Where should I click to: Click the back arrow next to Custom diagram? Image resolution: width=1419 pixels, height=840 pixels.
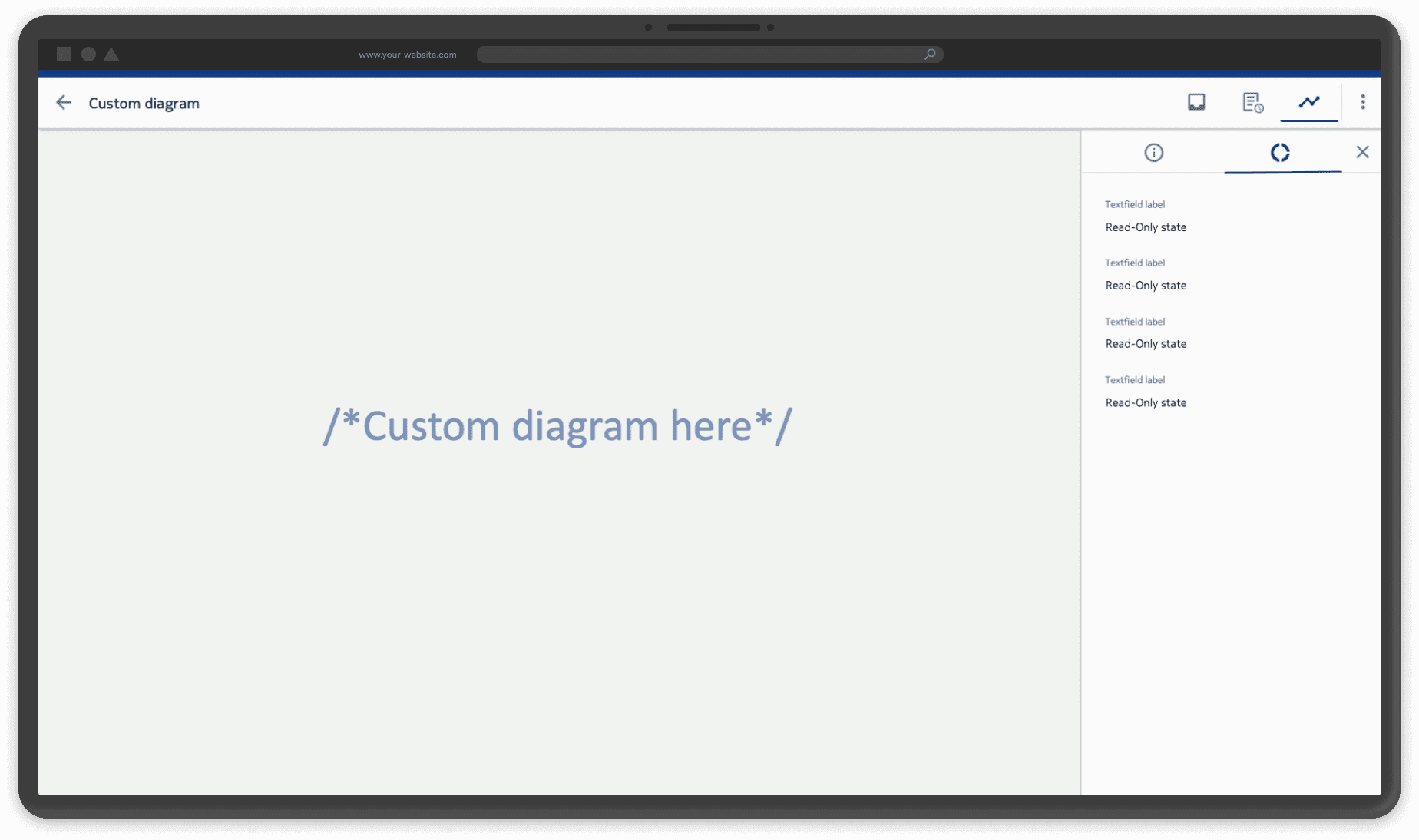64,102
